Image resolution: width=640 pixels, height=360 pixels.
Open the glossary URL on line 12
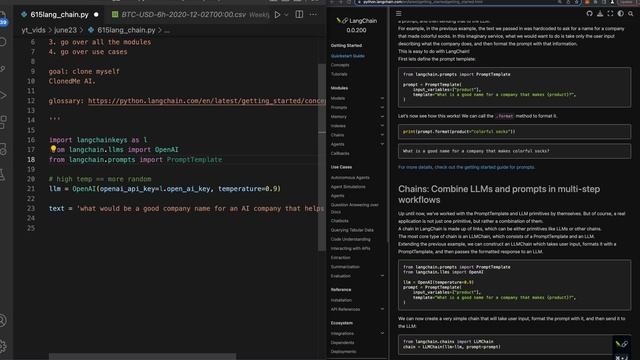point(207,101)
